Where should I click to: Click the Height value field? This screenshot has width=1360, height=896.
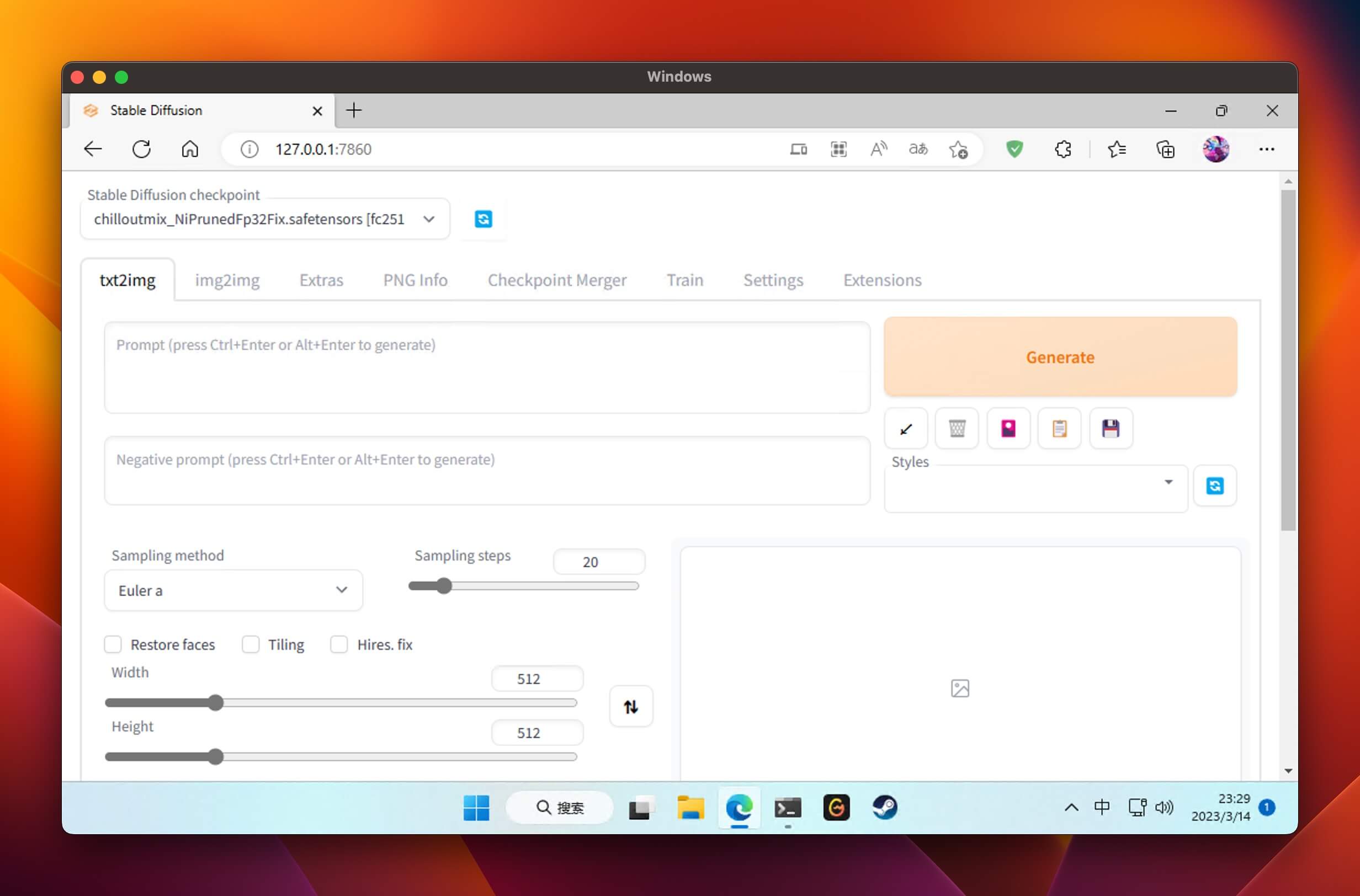[x=537, y=733]
